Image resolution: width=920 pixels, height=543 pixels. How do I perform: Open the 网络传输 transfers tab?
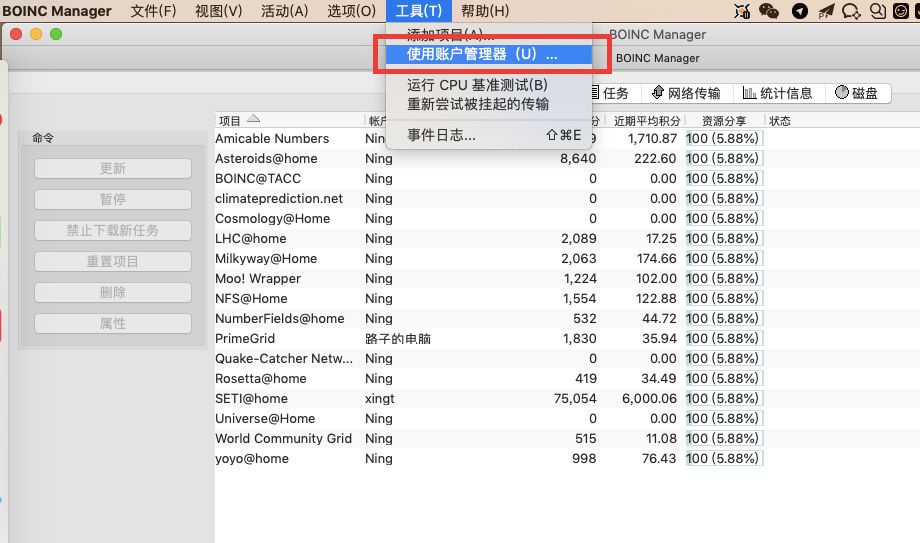686,93
